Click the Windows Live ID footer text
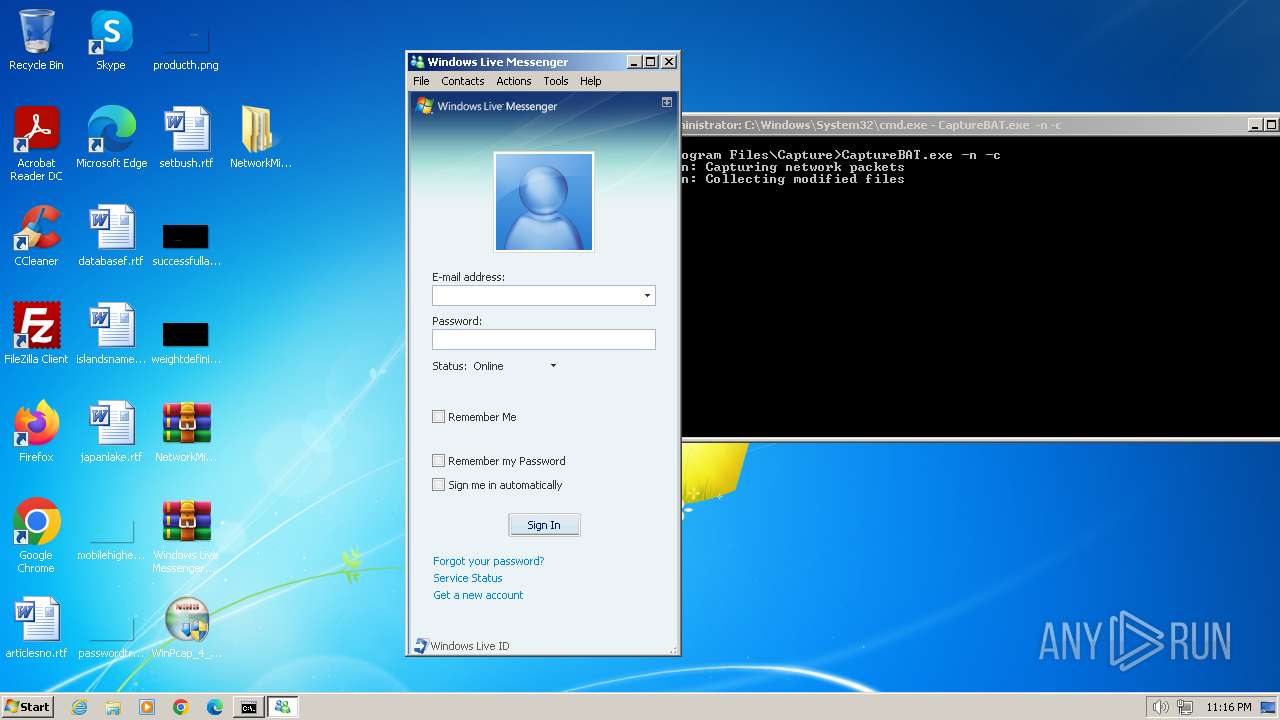Screen dimensions: 1280x720 tap(470, 646)
